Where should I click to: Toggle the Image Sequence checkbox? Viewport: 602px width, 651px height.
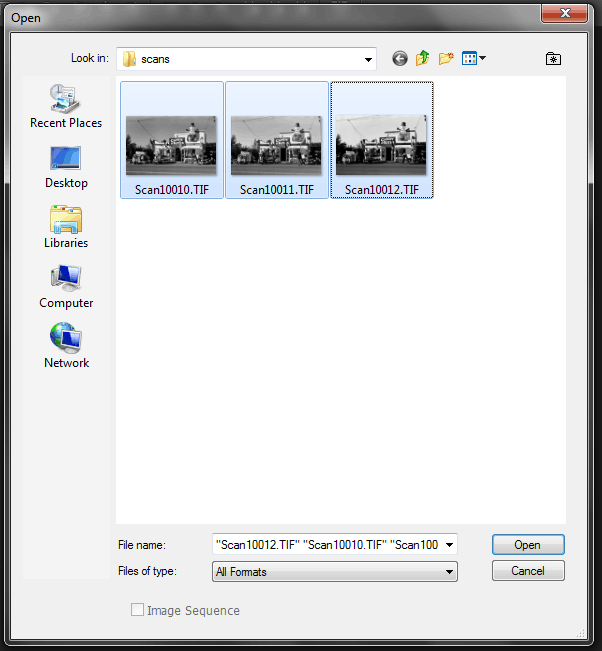(x=137, y=610)
